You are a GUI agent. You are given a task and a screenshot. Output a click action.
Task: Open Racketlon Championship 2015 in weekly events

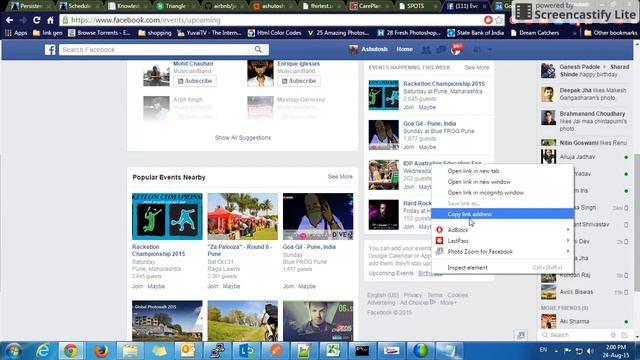click(444, 84)
